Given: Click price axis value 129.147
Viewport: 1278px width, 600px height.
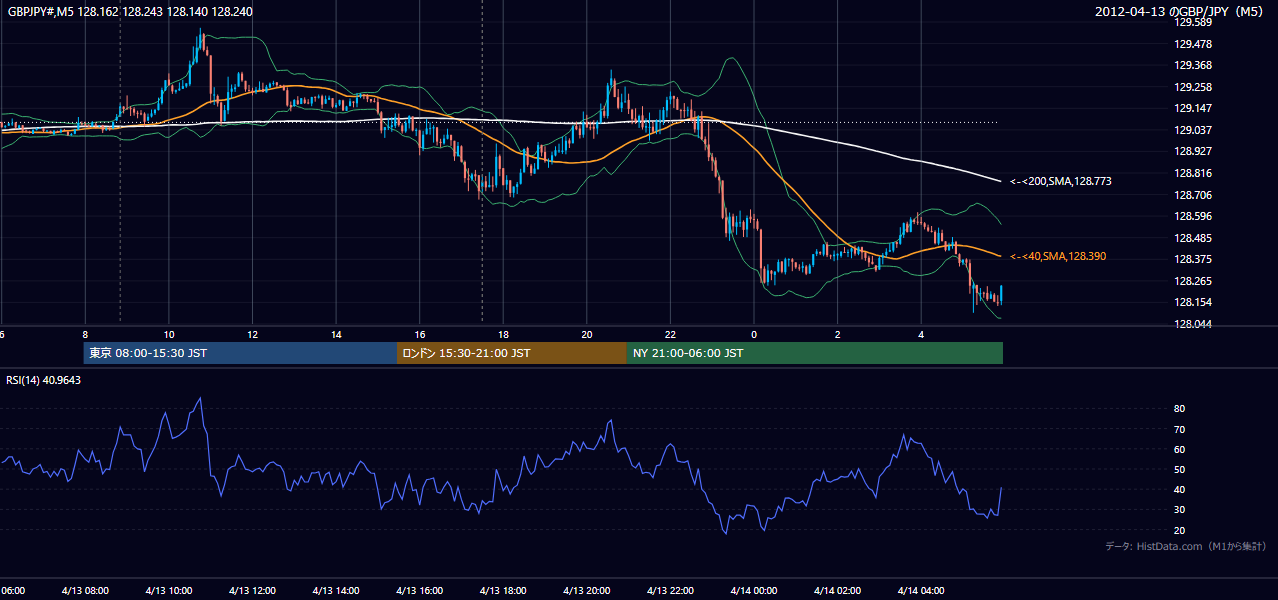Looking at the screenshot, I should pyautogui.click(x=1193, y=108).
